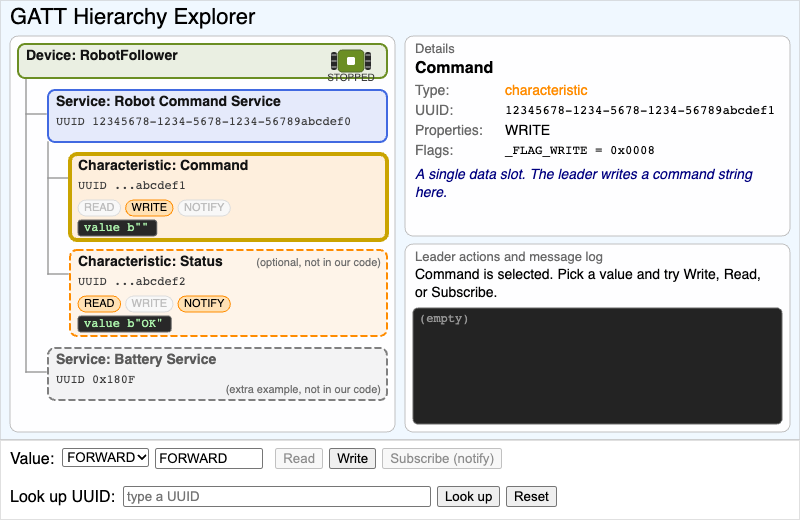Click the '(optional, not in our code)' note
The image size is (800, 522).
tap(318, 263)
